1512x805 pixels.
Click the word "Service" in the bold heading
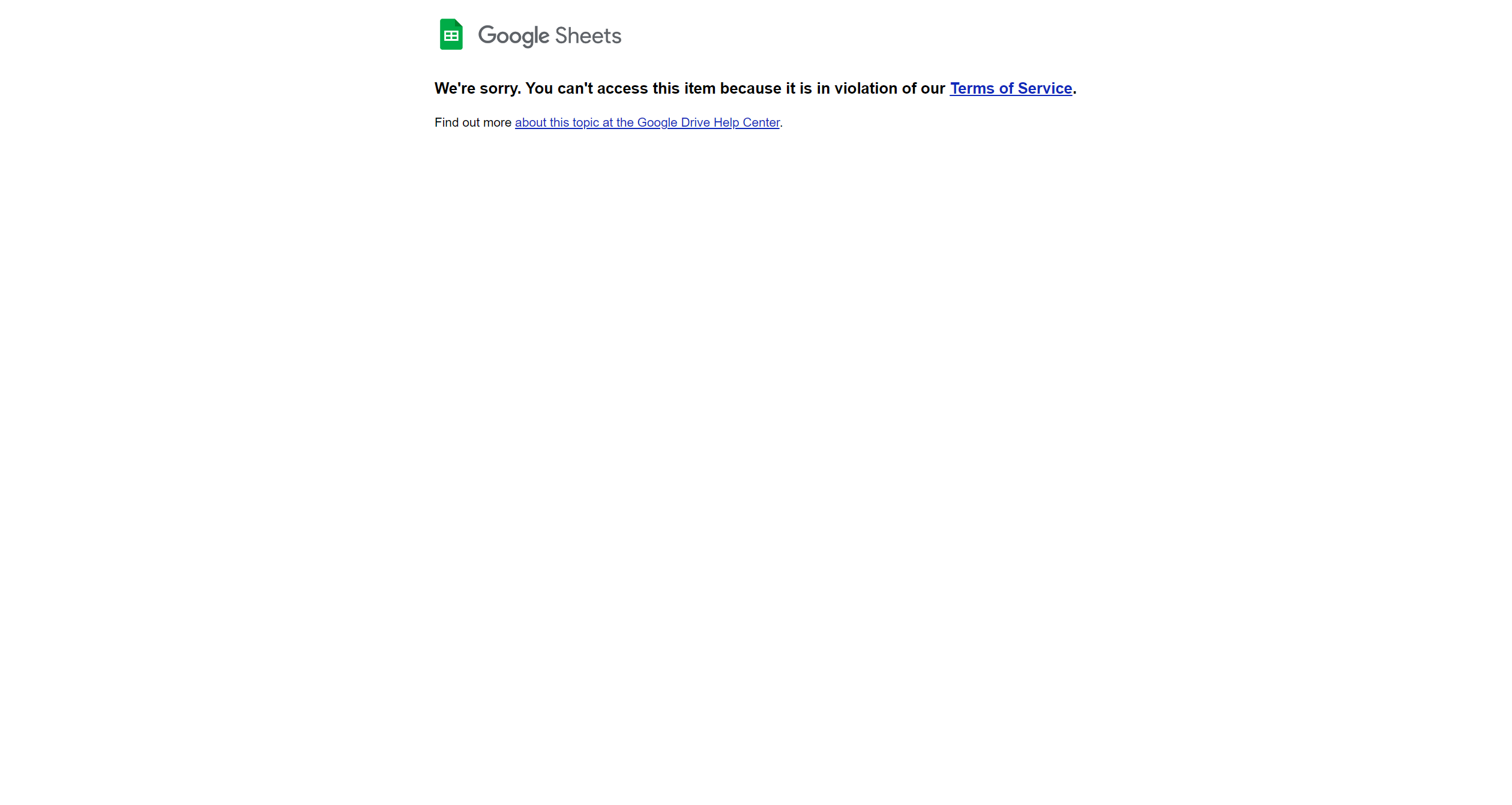(1045, 88)
